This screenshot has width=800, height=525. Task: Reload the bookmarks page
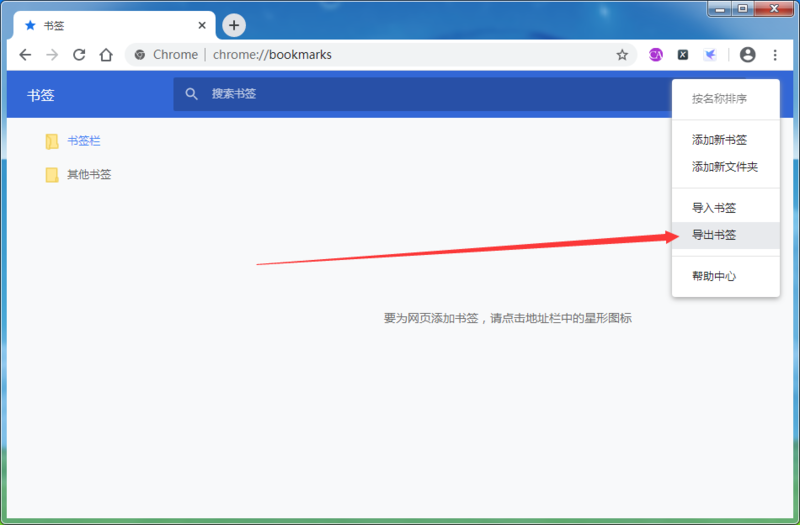[x=79, y=55]
